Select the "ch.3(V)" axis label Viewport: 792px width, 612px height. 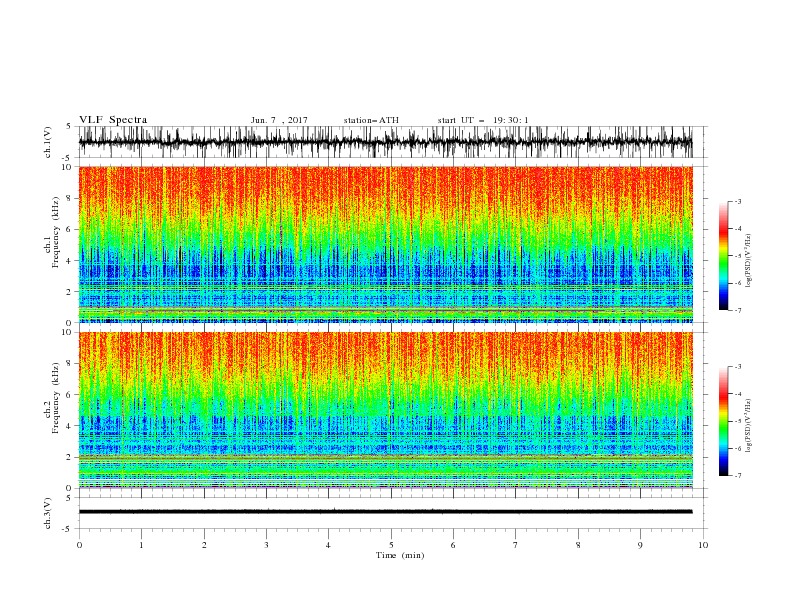pos(48,513)
